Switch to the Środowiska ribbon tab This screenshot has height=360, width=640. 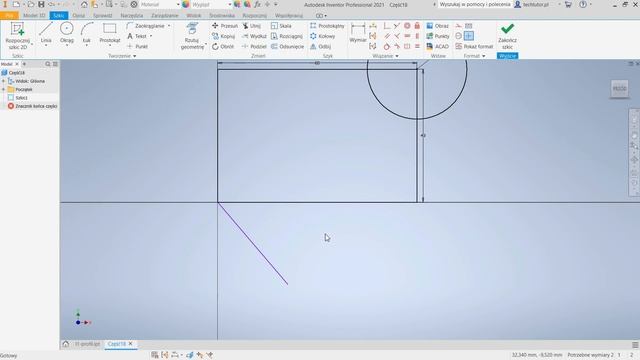pyautogui.click(x=222, y=16)
